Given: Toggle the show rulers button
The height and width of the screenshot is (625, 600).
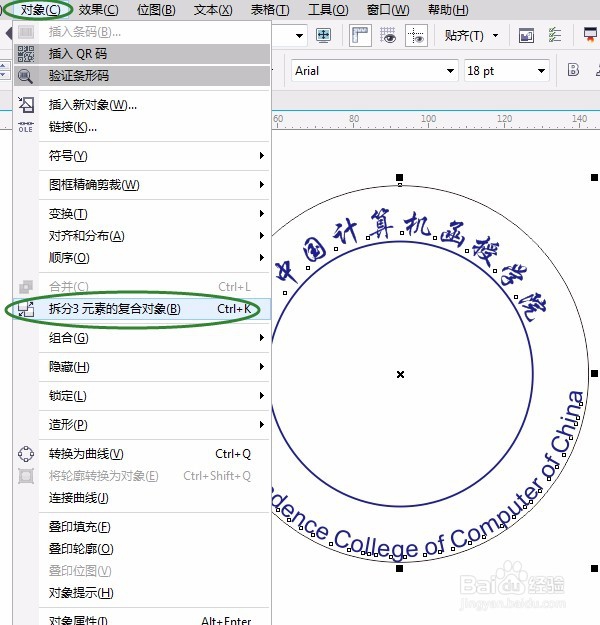Looking at the screenshot, I should click(360, 35).
